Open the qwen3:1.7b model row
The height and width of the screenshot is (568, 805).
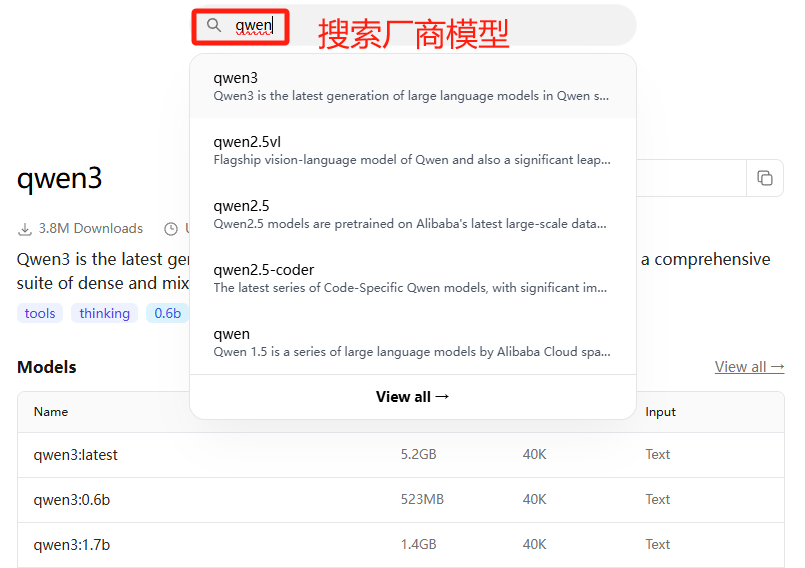401,545
